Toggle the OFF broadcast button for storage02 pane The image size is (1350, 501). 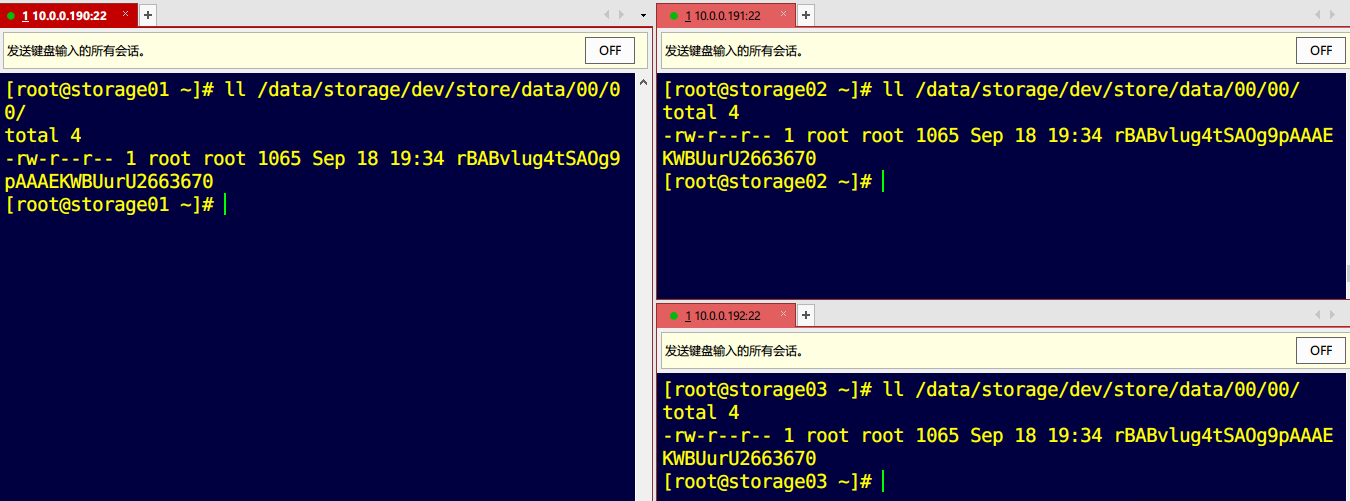tap(1320, 50)
